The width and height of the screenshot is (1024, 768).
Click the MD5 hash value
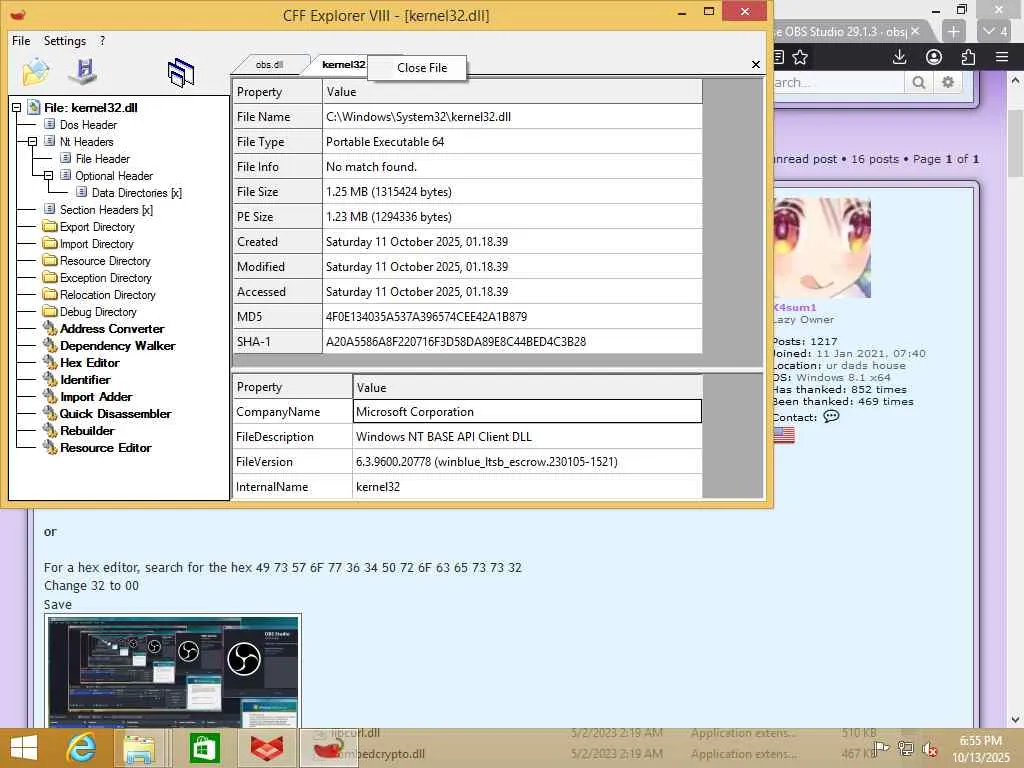coord(426,317)
